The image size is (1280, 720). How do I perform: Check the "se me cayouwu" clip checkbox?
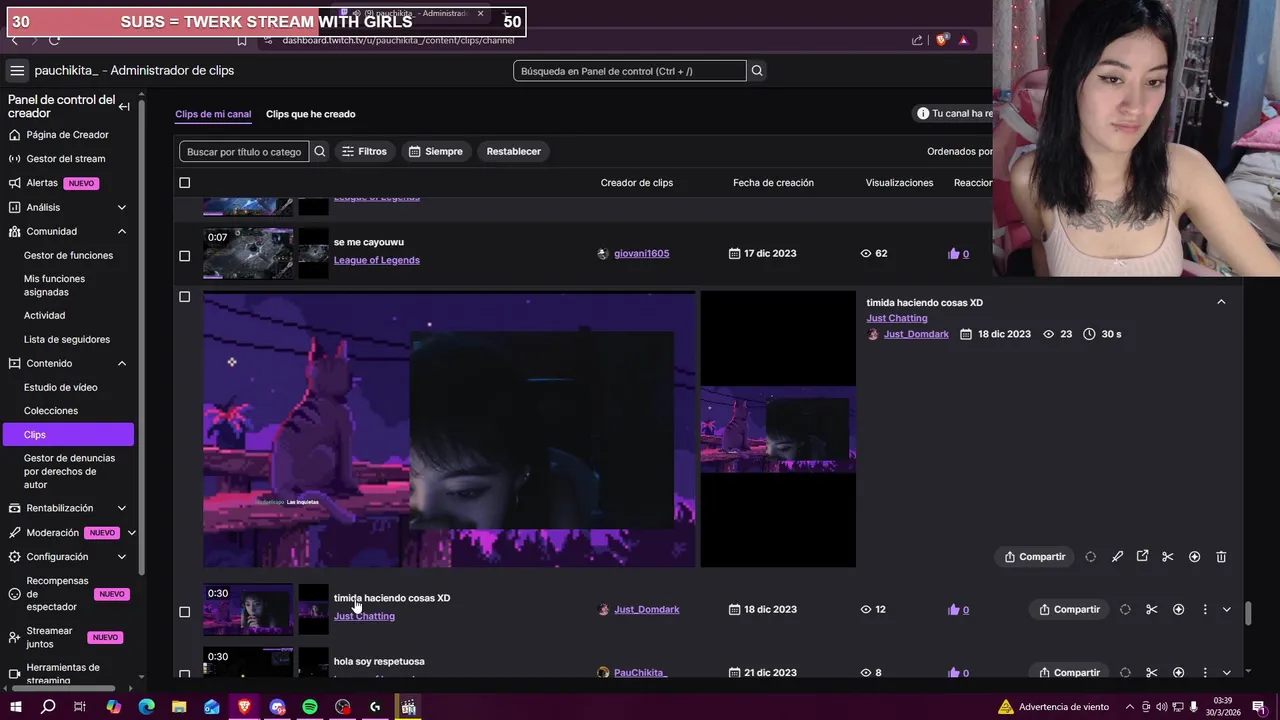(184, 256)
